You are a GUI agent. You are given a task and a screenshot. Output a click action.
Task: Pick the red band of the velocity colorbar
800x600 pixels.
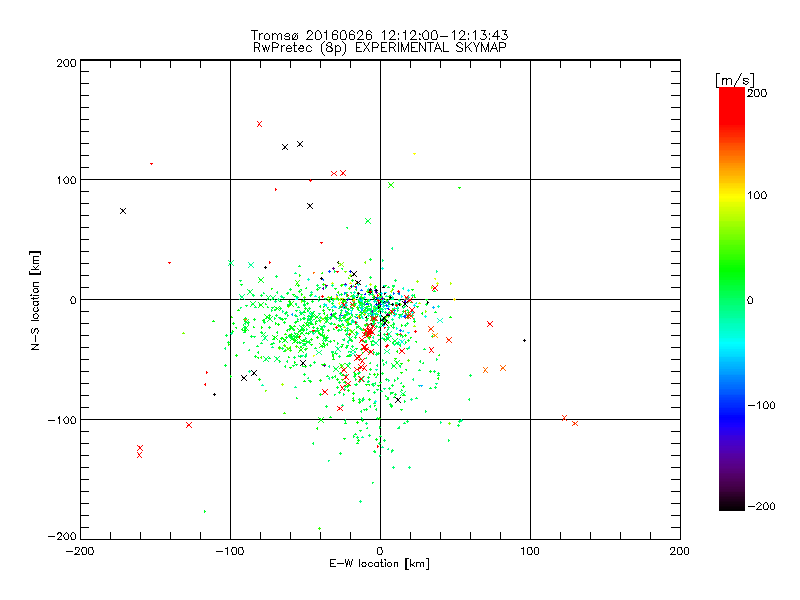click(732, 107)
